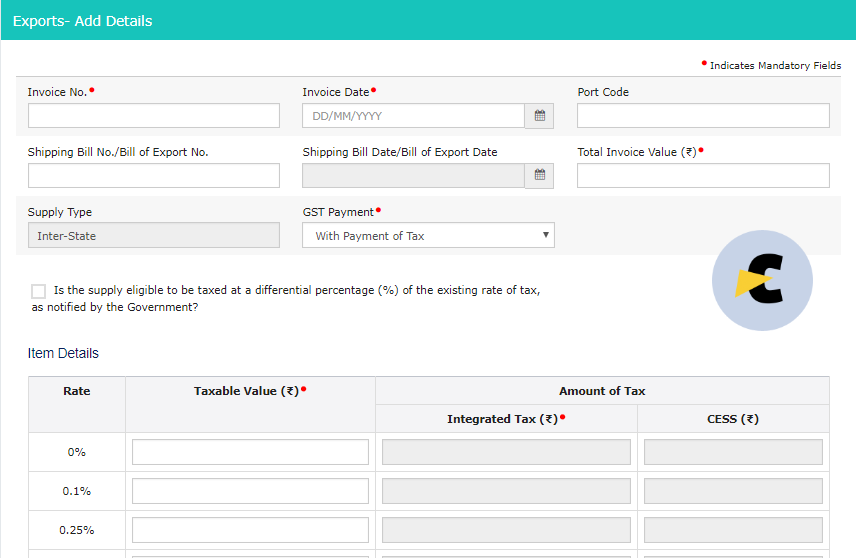Click the Shipping Bill No. input field
856x558 pixels.
point(154,175)
